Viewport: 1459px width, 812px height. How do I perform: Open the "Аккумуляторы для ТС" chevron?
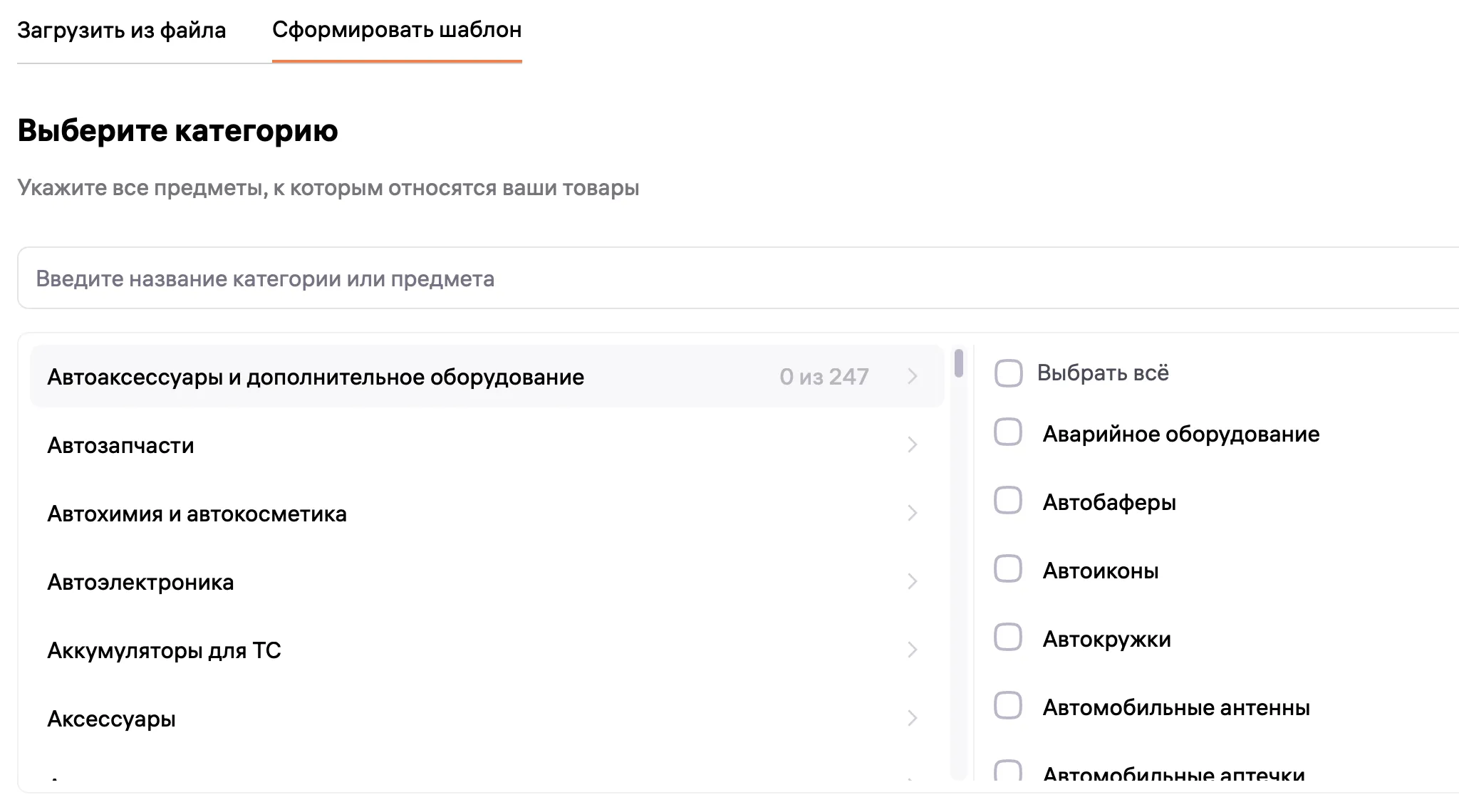tap(913, 650)
